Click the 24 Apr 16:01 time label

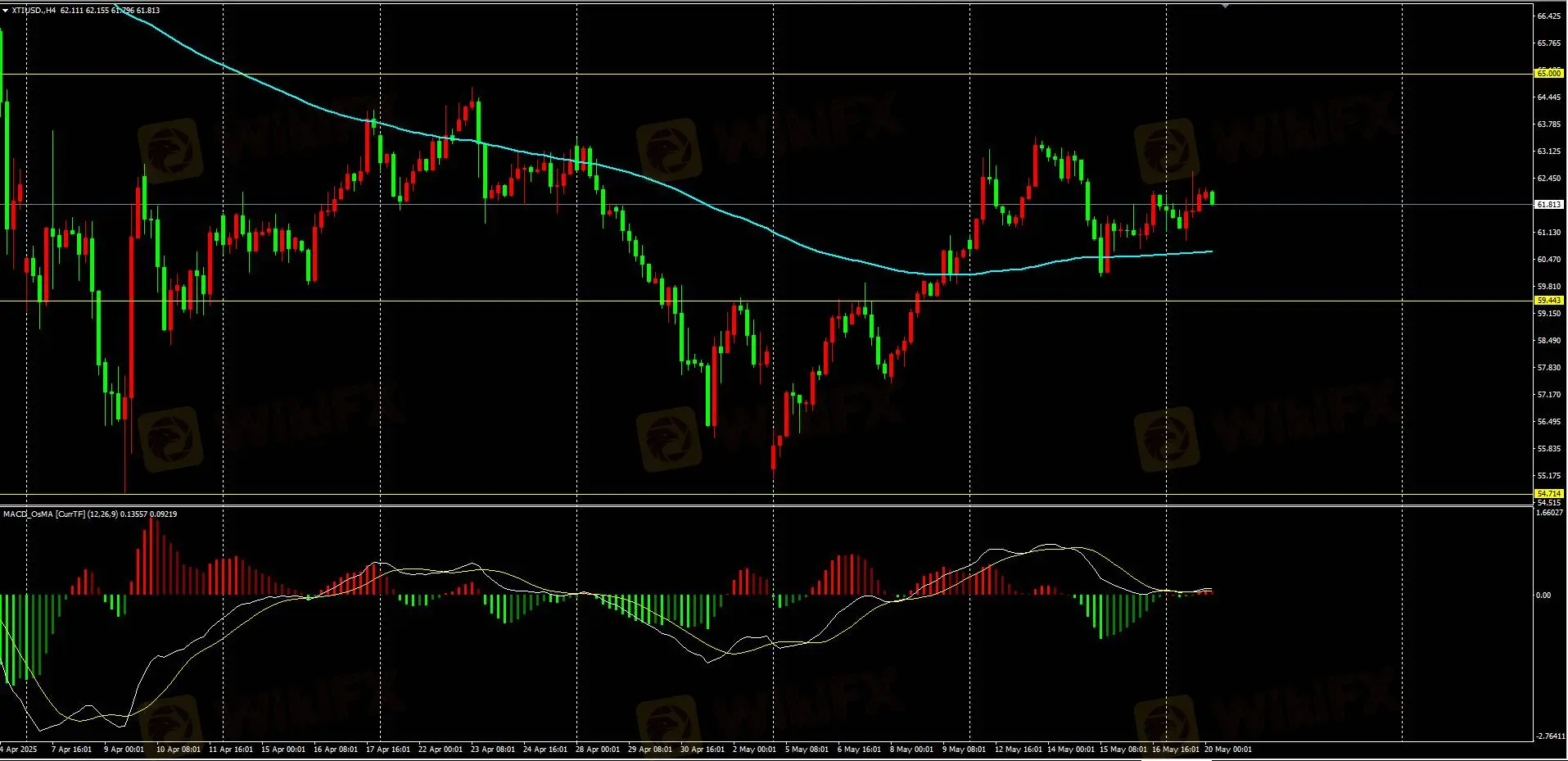[x=545, y=750]
